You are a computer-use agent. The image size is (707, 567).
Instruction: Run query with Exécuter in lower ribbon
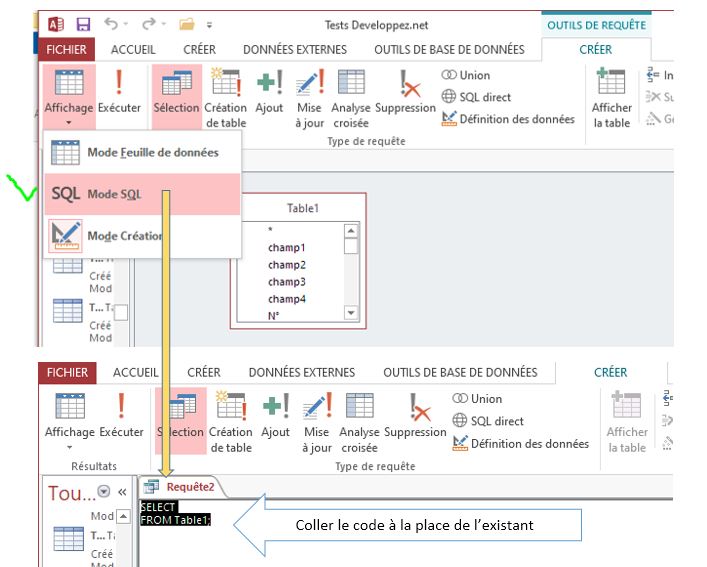click(121, 415)
